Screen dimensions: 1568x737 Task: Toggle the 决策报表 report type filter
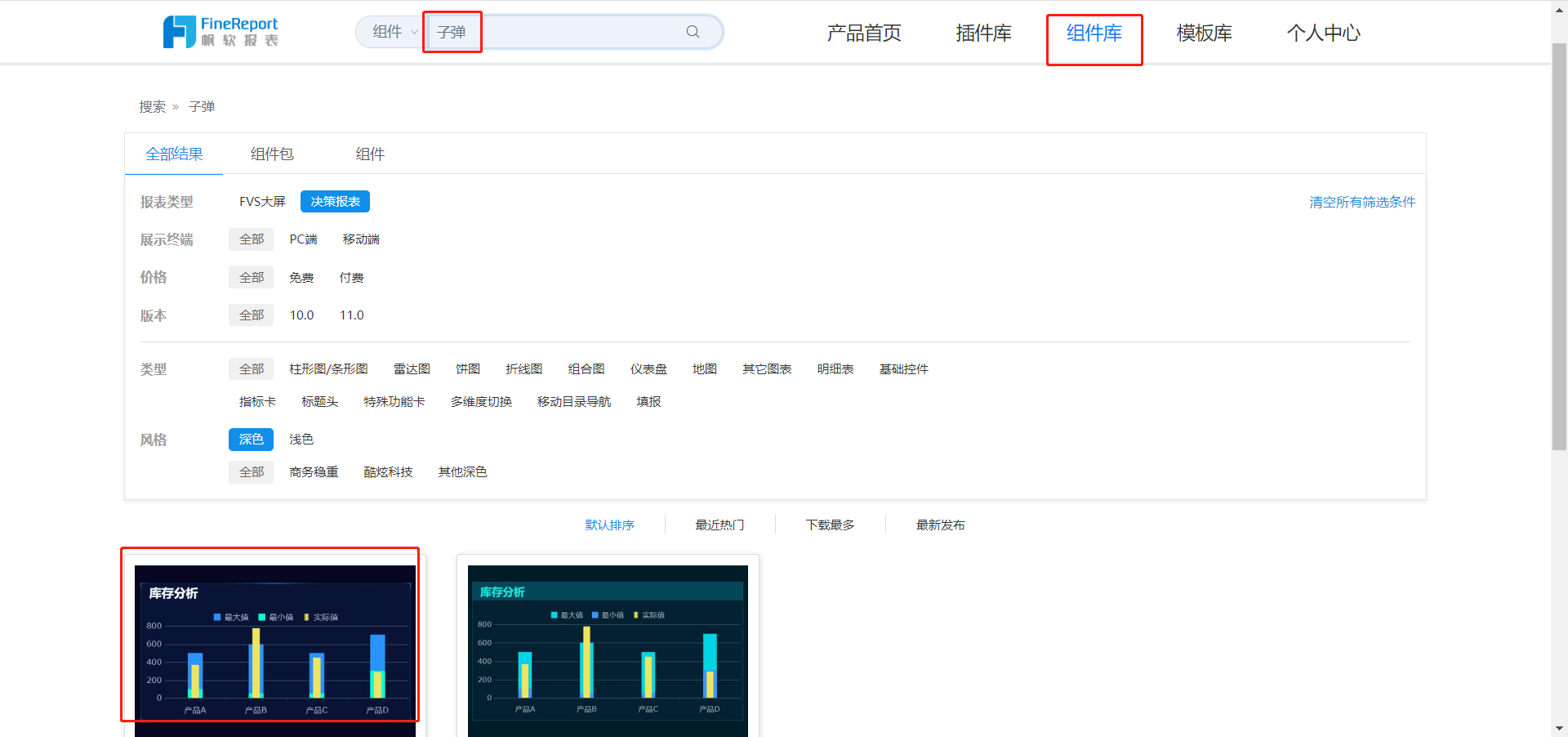pos(335,202)
